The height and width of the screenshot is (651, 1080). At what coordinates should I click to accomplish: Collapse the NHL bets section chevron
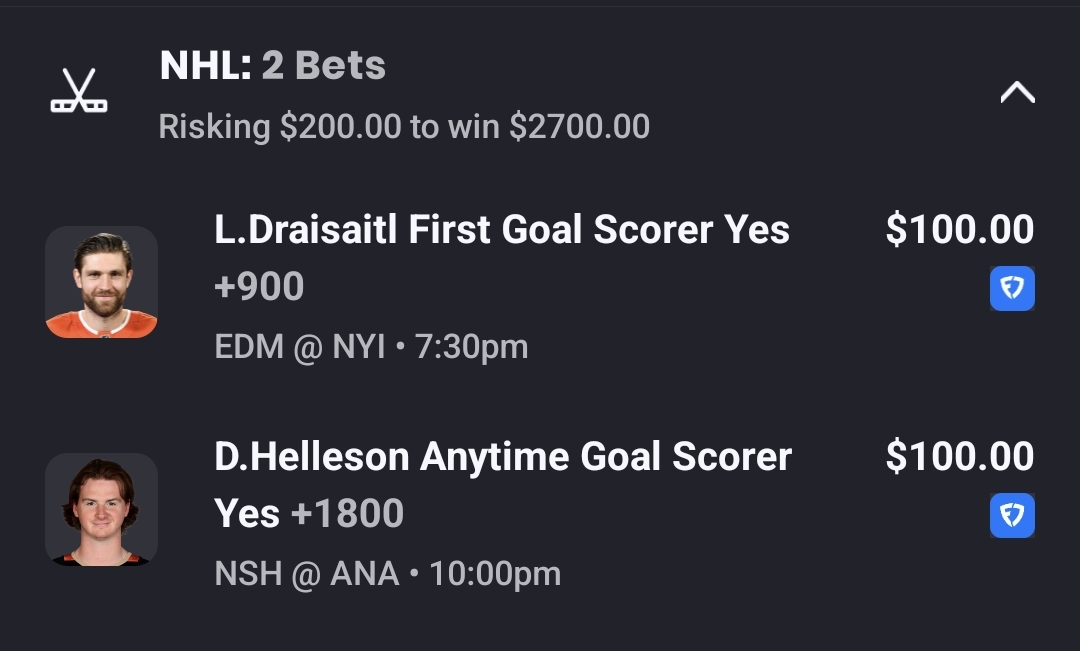coord(1017,93)
